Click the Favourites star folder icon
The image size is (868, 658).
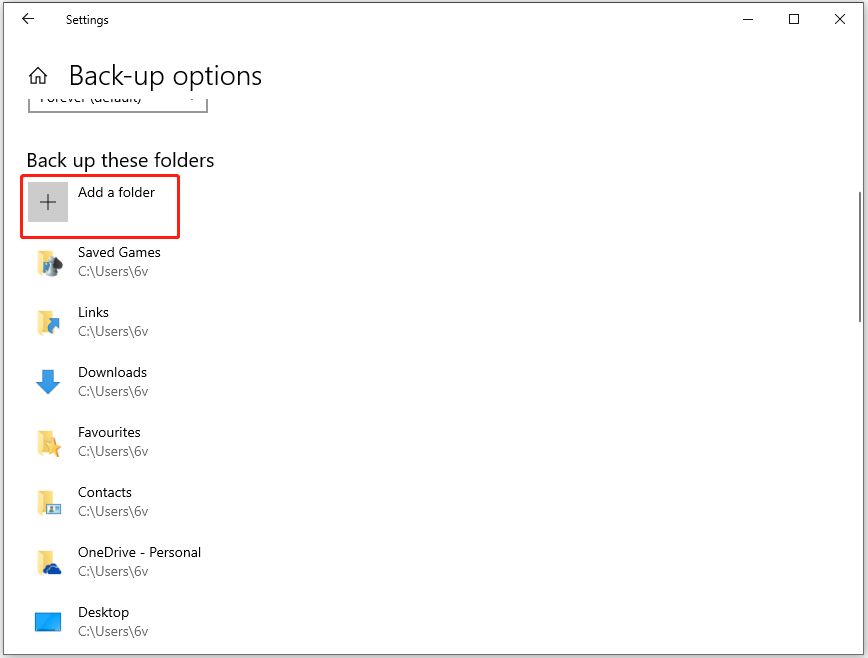tap(48, 442)
